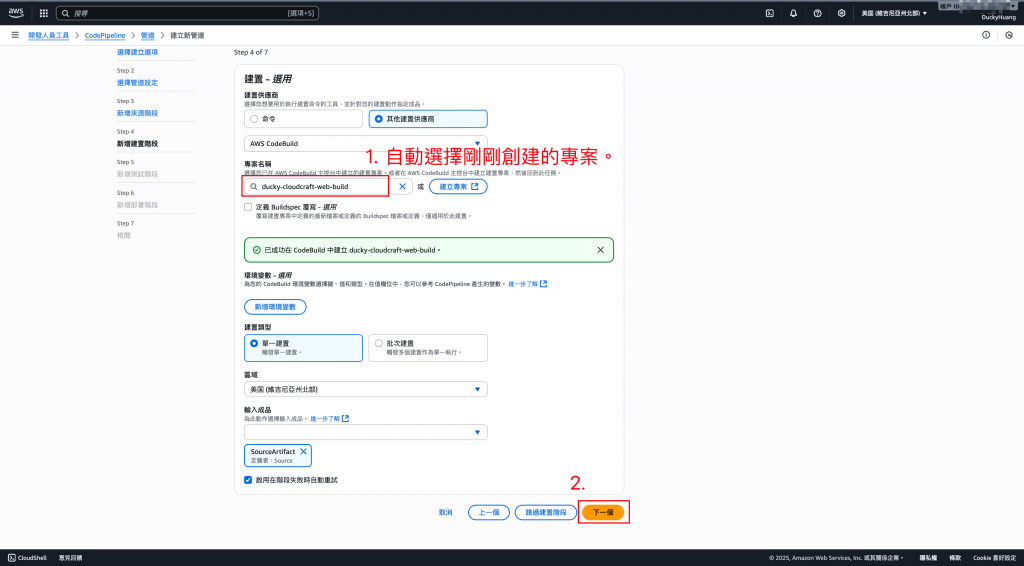Click the 上一個 previous button
The image size is (1024, 566).
click(x=488, y=512)
